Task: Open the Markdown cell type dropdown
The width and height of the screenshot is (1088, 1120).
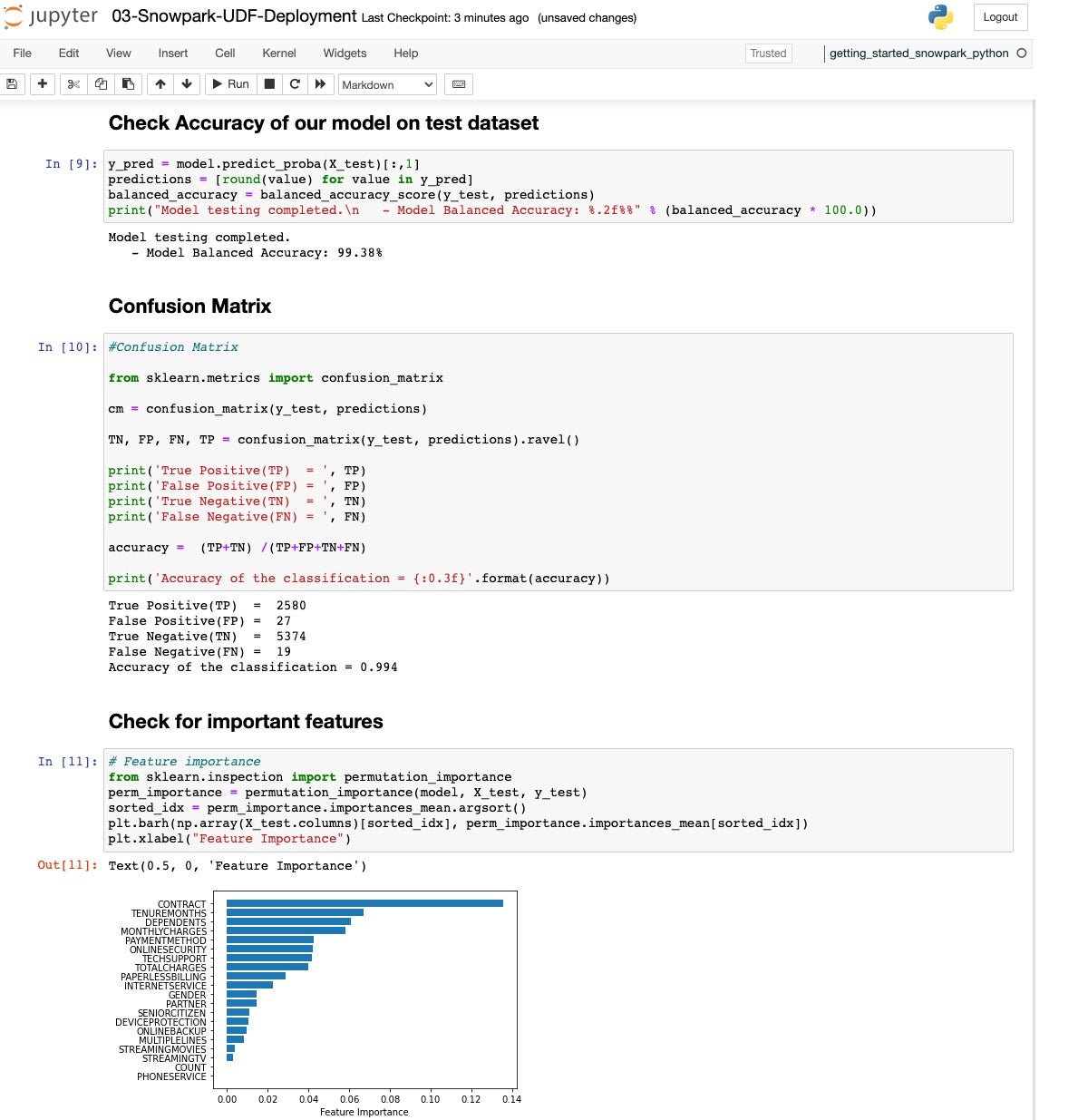Action: (x=387, y=84)
